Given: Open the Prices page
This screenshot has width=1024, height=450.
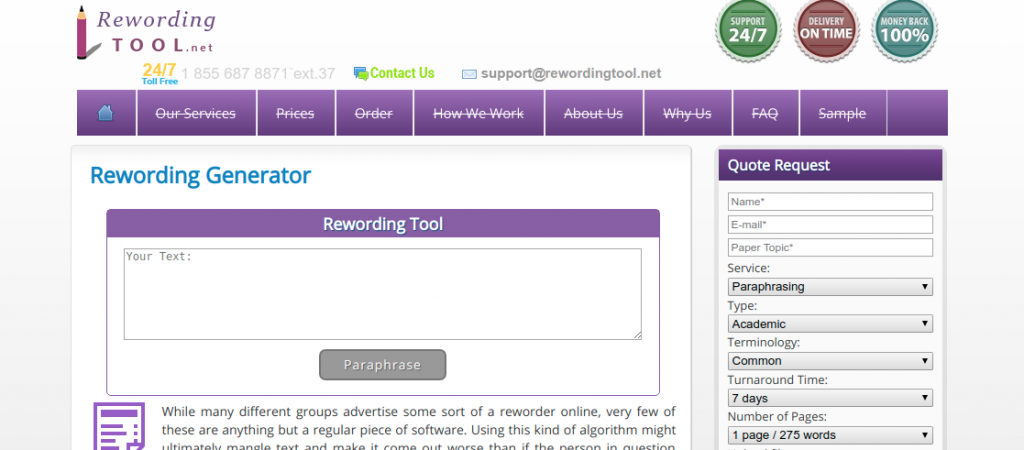Looking at the screenshot, I should click(x=295, y=114).
